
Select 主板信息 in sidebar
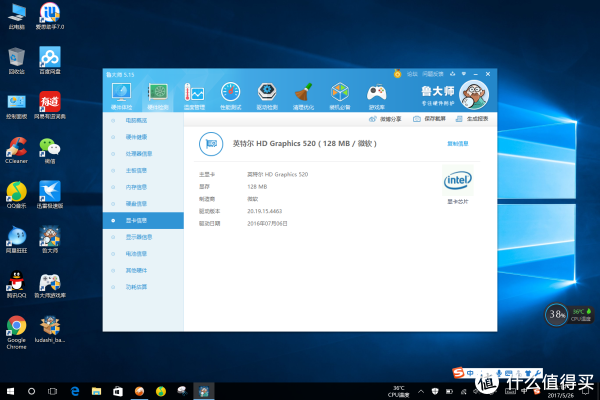tap(143, 170)
